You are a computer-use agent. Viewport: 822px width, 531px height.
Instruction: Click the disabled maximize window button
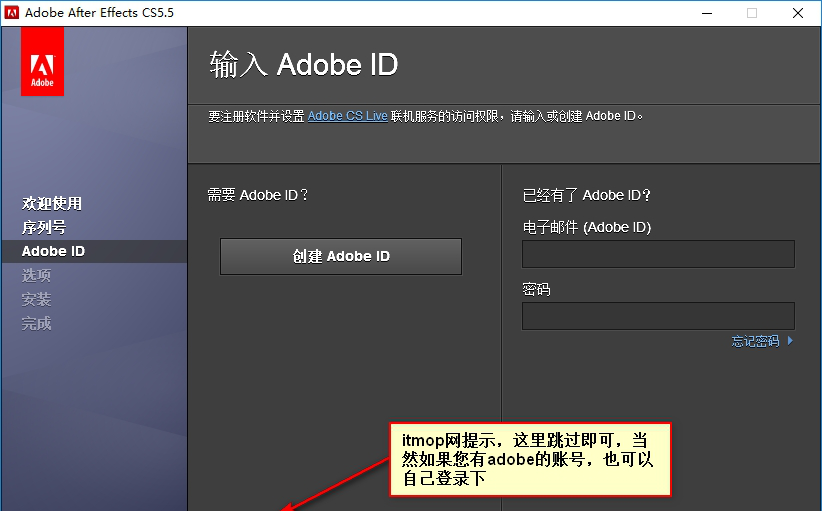(752, 13)
